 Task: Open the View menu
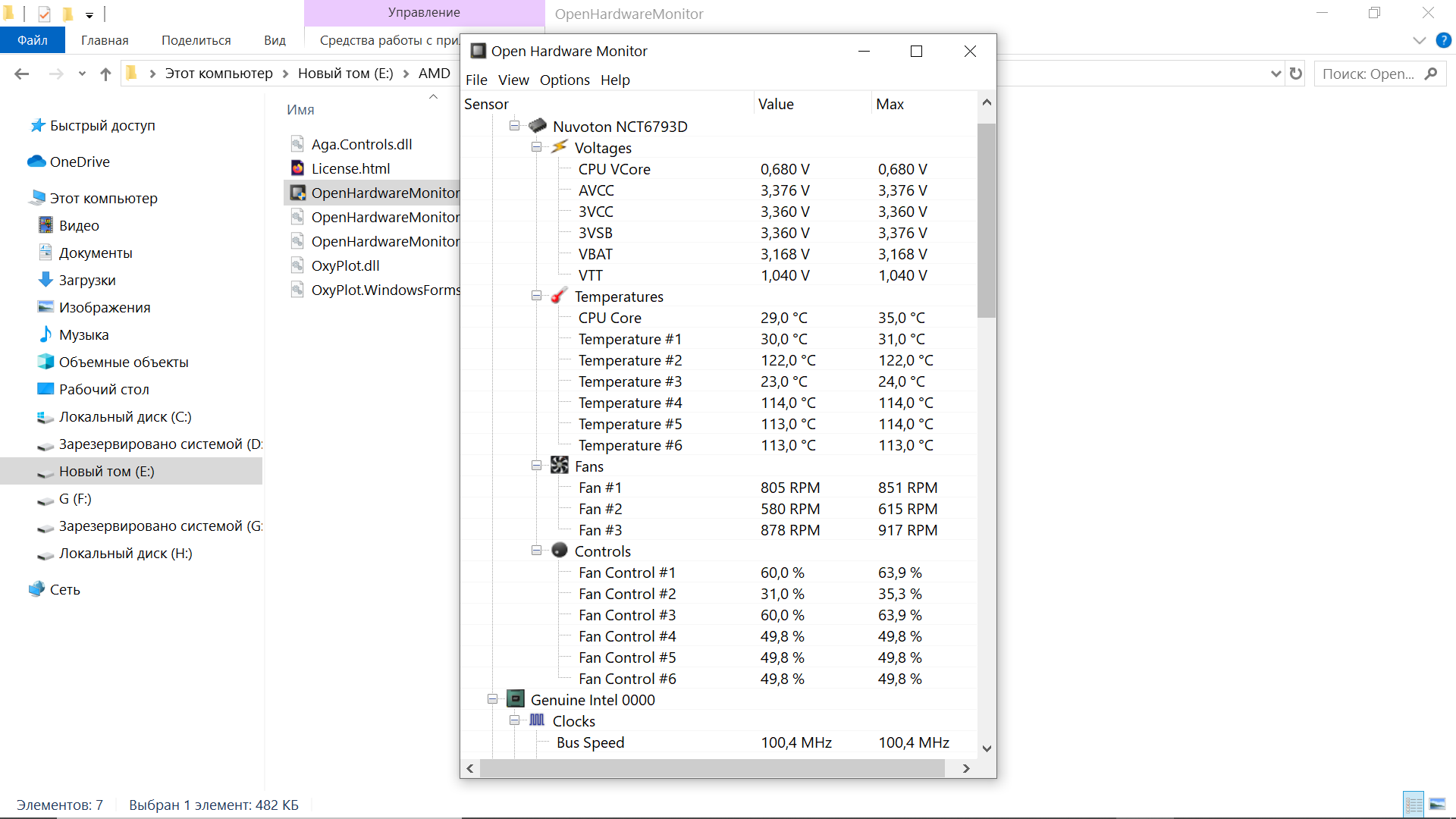point(513,80)
